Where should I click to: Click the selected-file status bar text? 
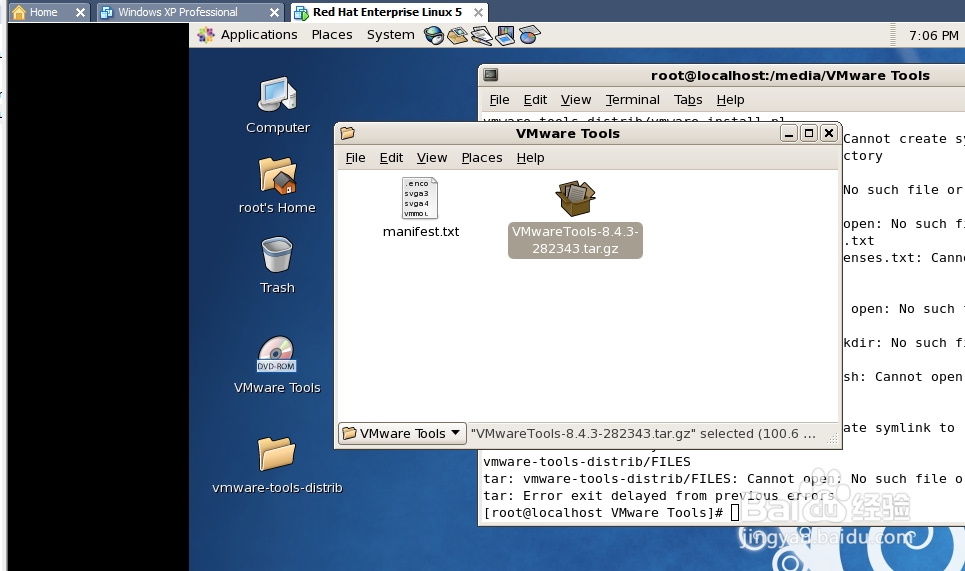coord(643,433)
